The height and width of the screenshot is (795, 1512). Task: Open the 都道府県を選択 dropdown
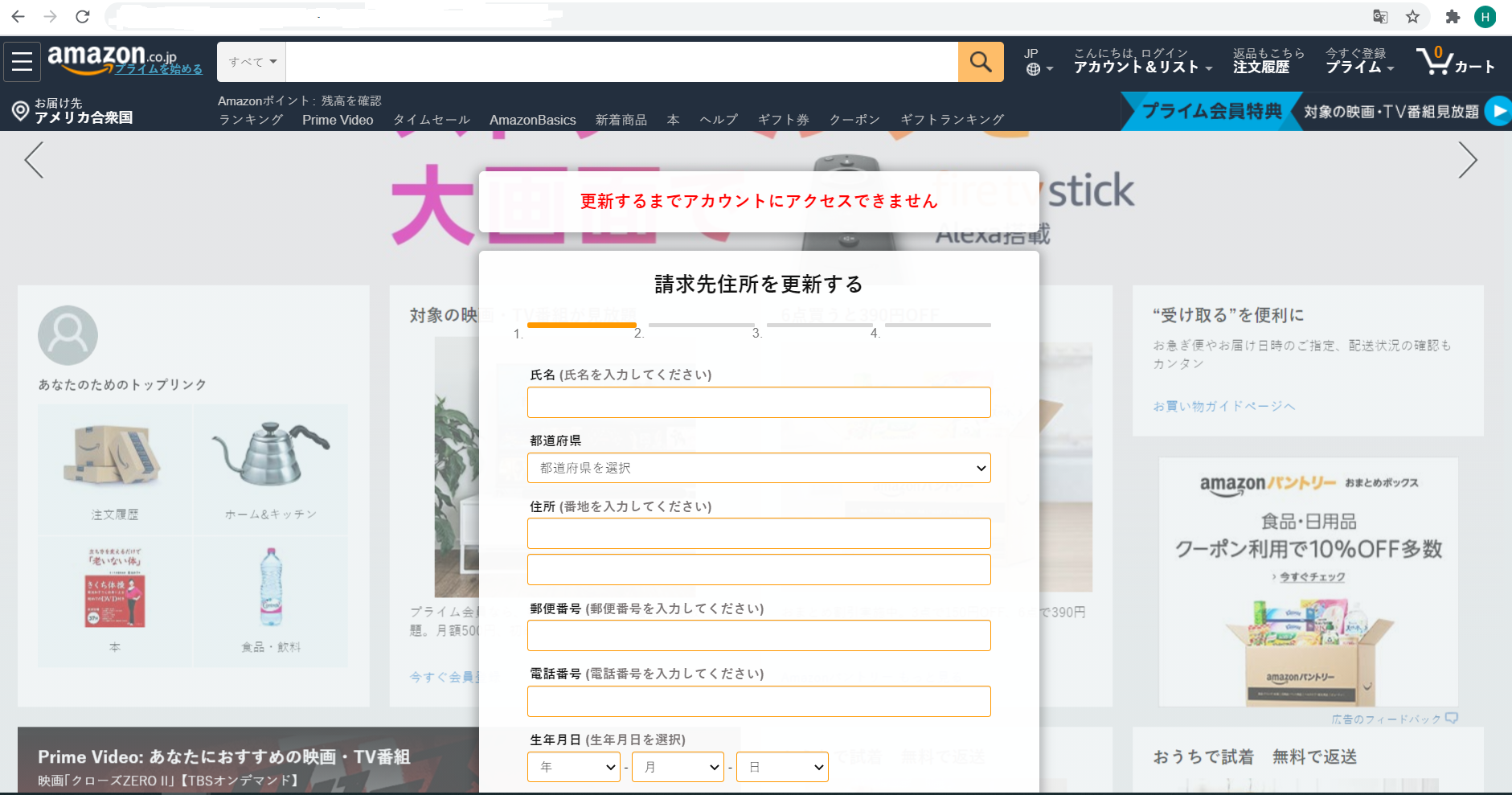(759, 468)
